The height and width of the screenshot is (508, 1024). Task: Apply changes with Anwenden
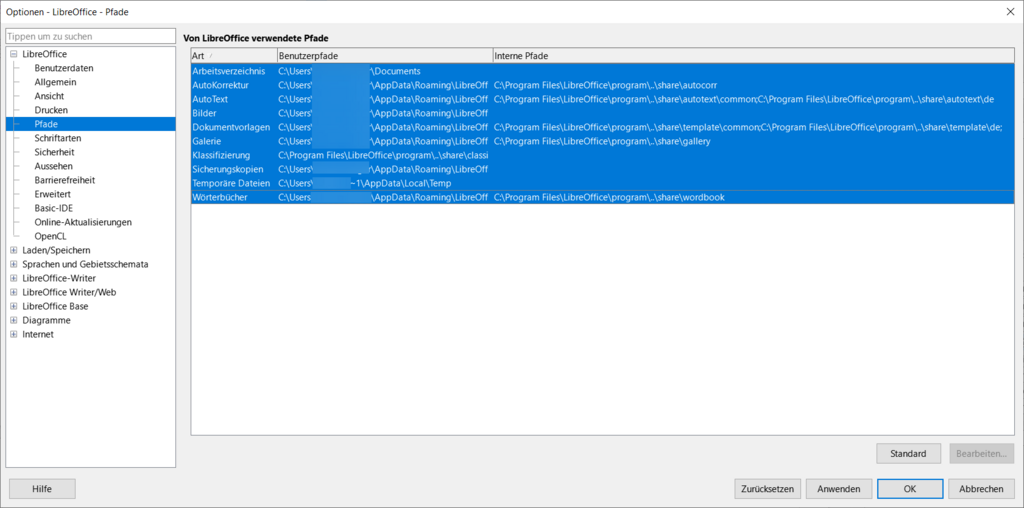(x=839, y=488)
